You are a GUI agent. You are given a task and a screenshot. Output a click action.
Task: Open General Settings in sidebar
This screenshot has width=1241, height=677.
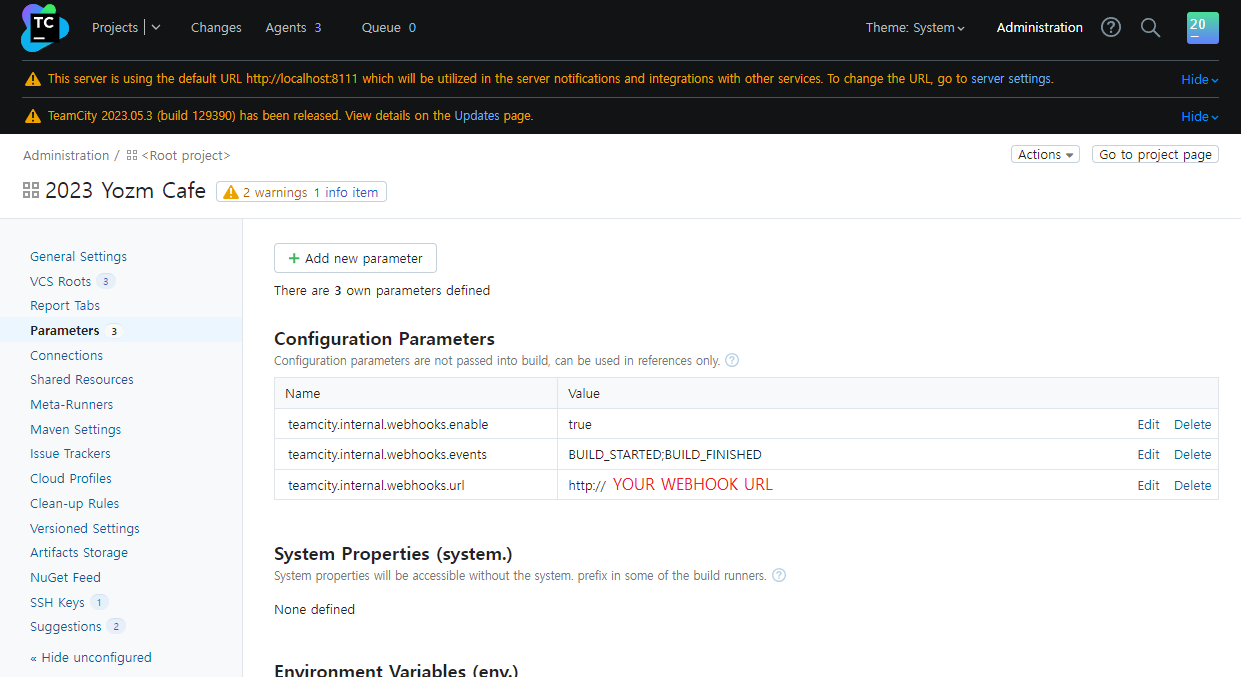[x=78, y=257]
